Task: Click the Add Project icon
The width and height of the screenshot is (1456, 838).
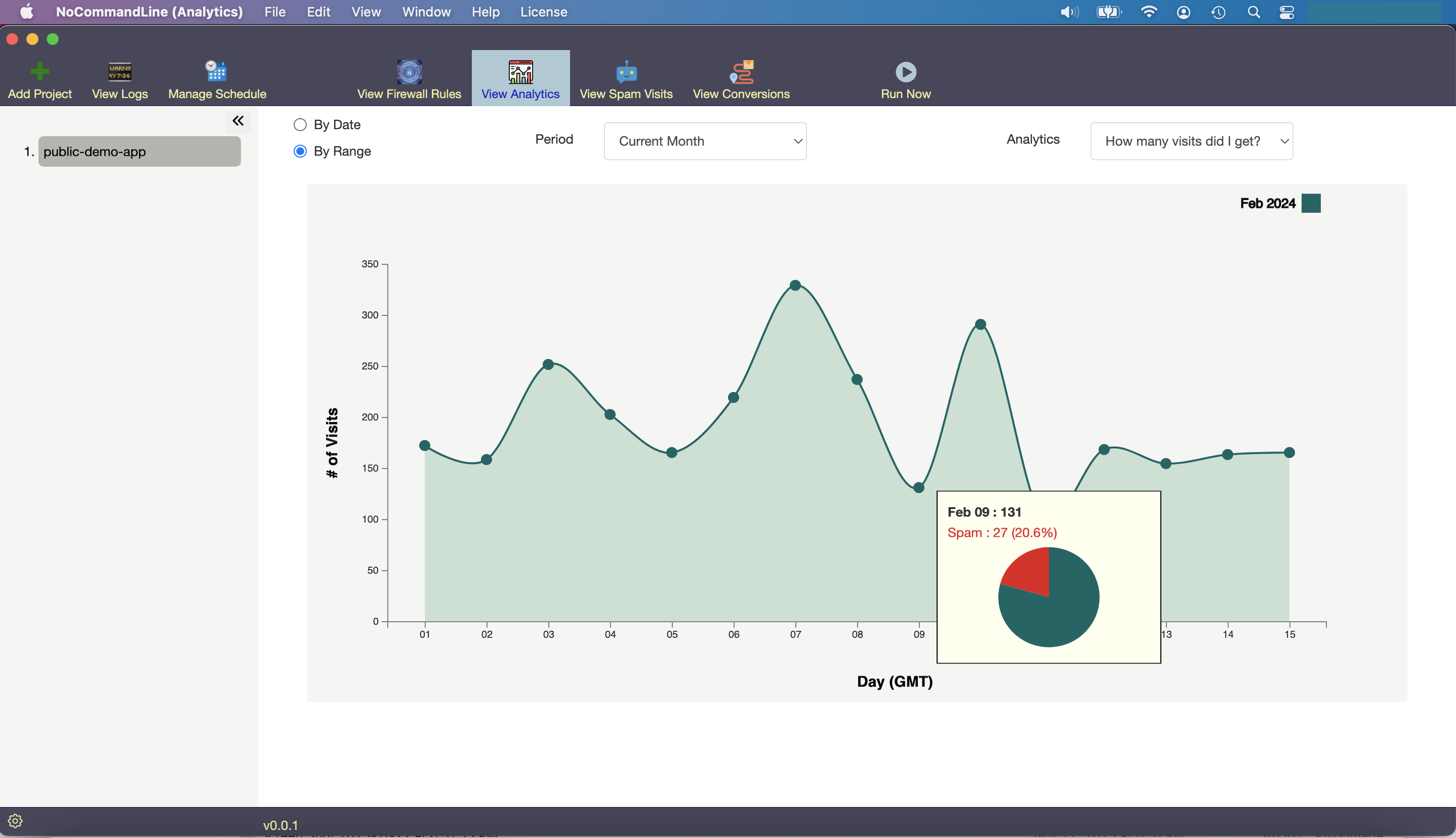Action: pyautogui.click(x=40, y=70)
